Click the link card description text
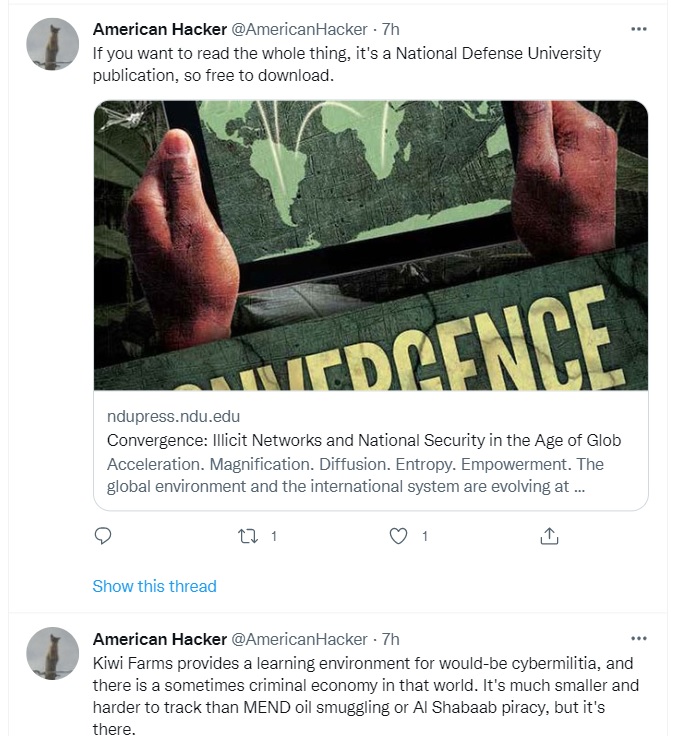The width and height of the screenshot is (677, 736). pos(355,476)
